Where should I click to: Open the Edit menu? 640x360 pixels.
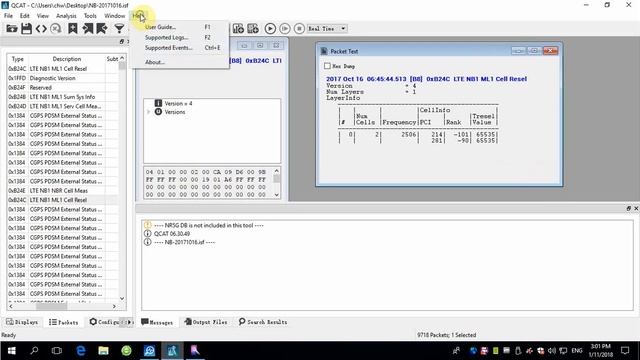(24, 16)
